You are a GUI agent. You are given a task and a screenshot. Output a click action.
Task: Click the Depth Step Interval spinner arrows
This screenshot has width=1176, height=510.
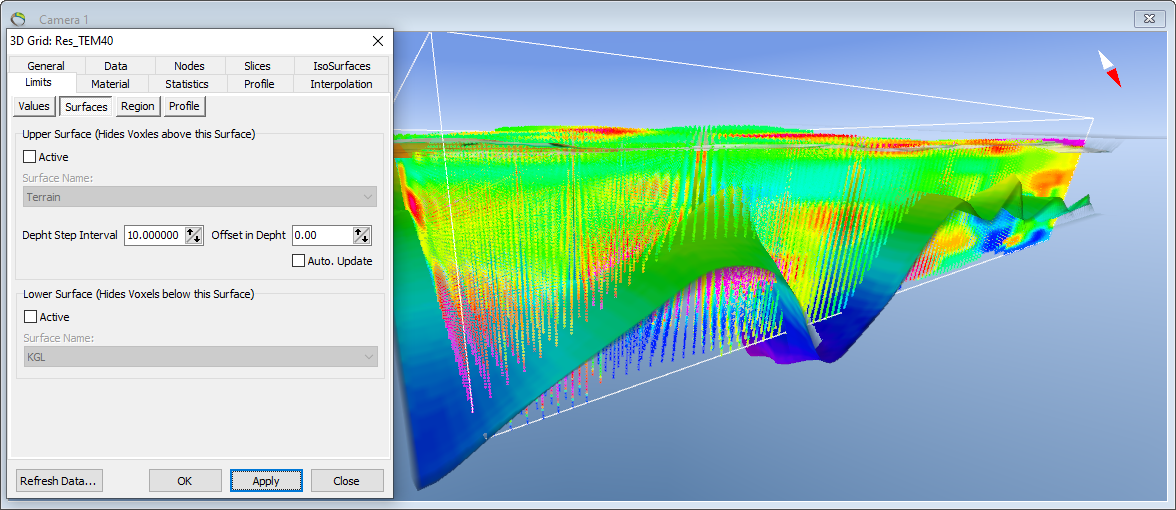click(x=194, y=235)
